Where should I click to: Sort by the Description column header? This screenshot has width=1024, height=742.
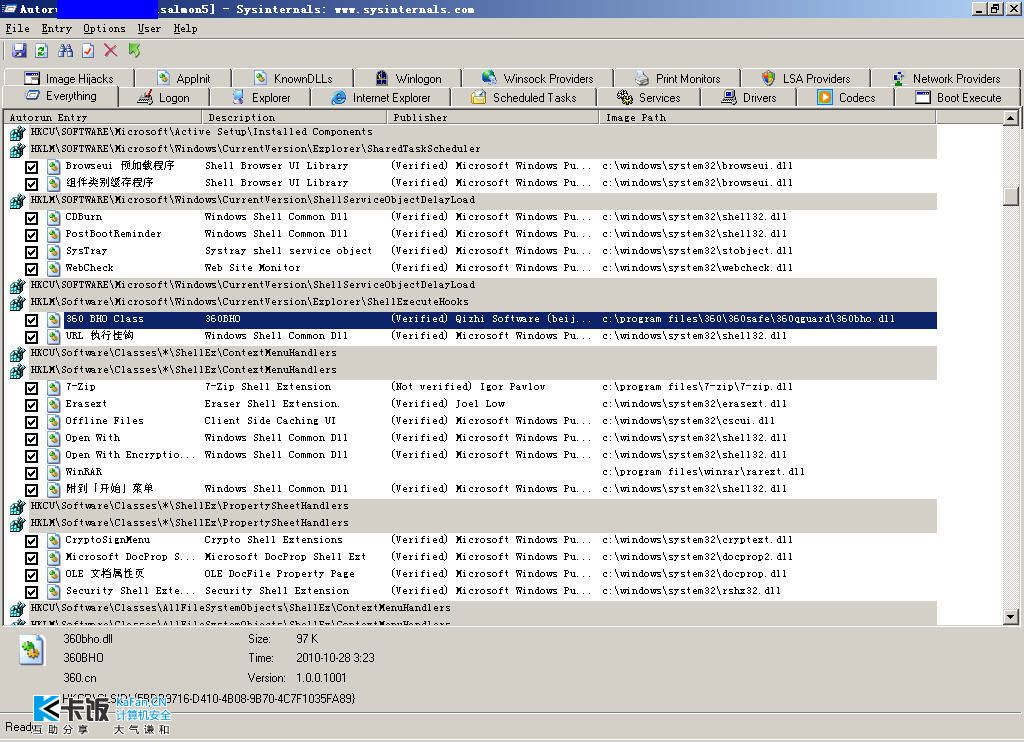click(x=294, y=118)
